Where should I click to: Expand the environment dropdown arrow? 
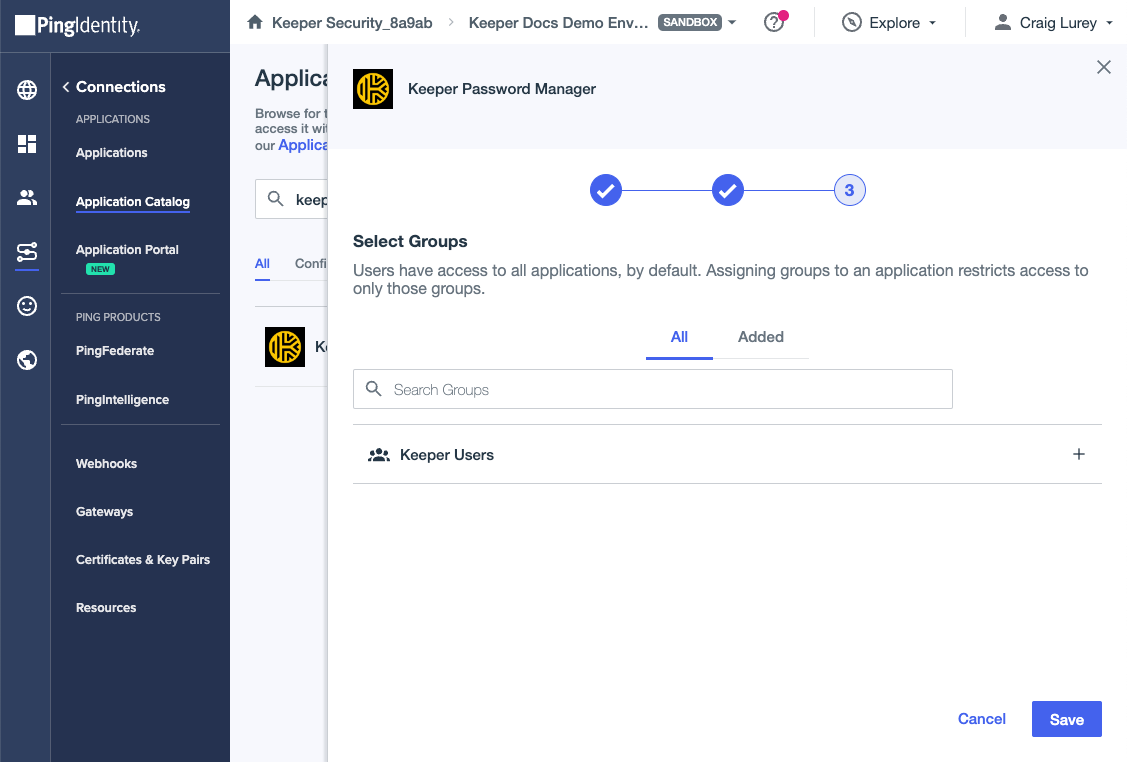point(732,22)
